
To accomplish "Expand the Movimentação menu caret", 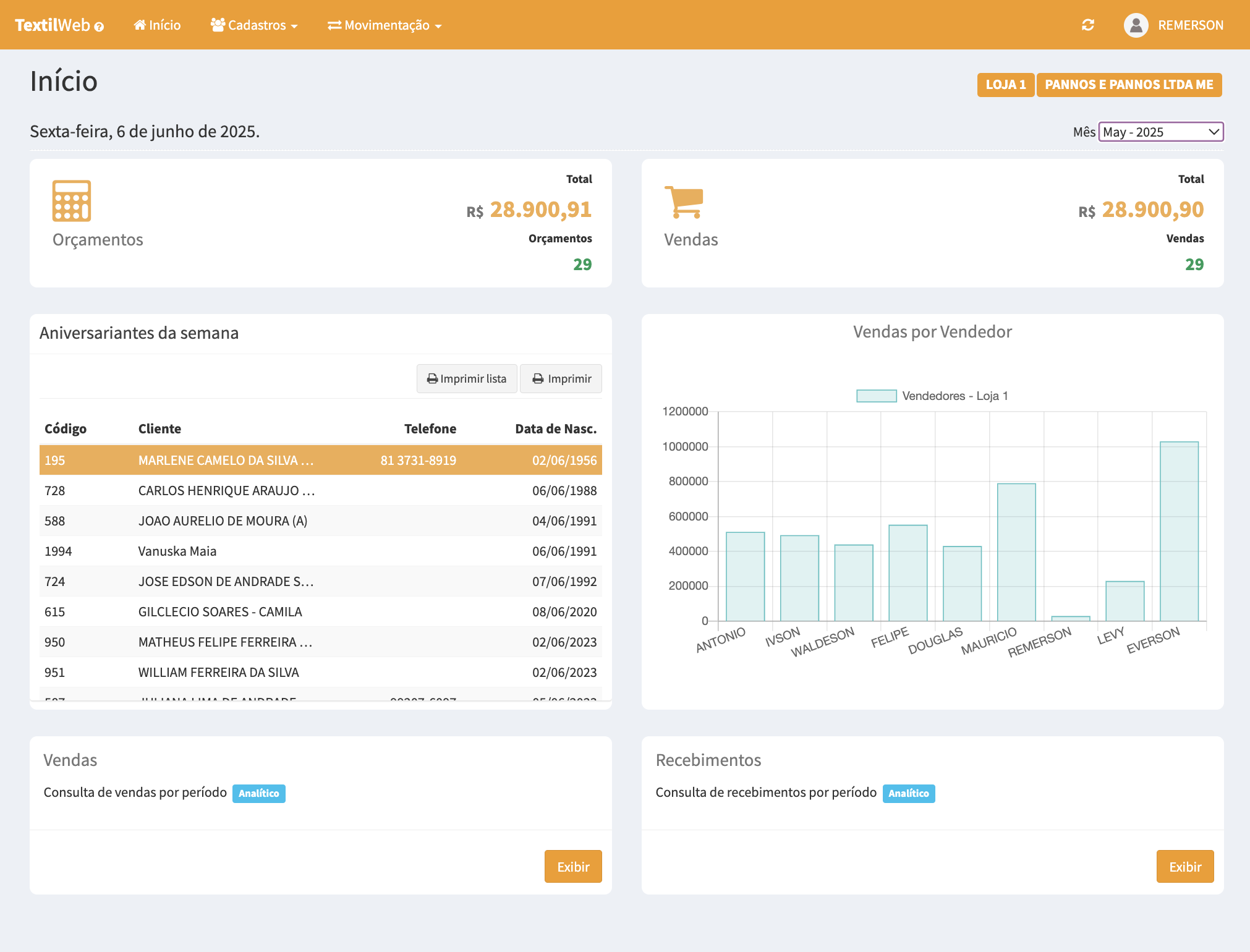I will coord(438,27).
